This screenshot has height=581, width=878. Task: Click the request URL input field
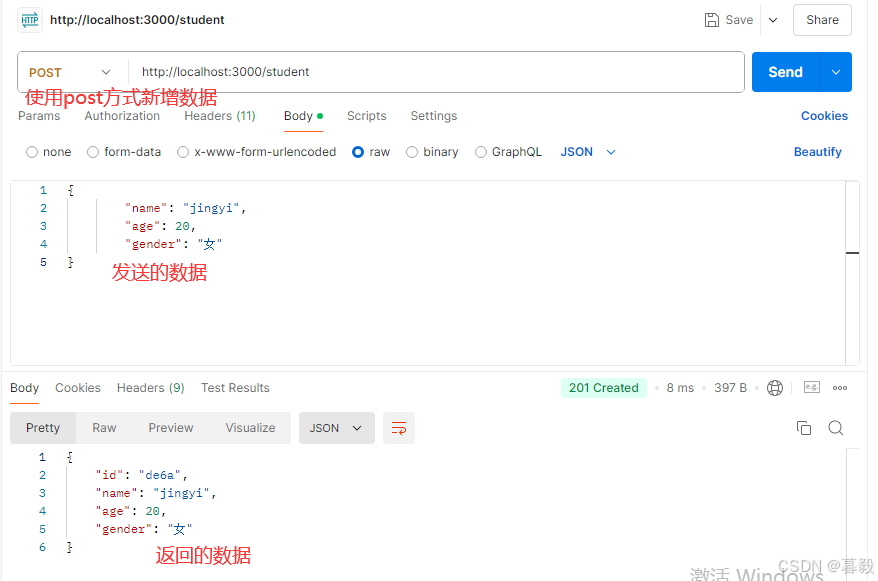tap(436, 72)
